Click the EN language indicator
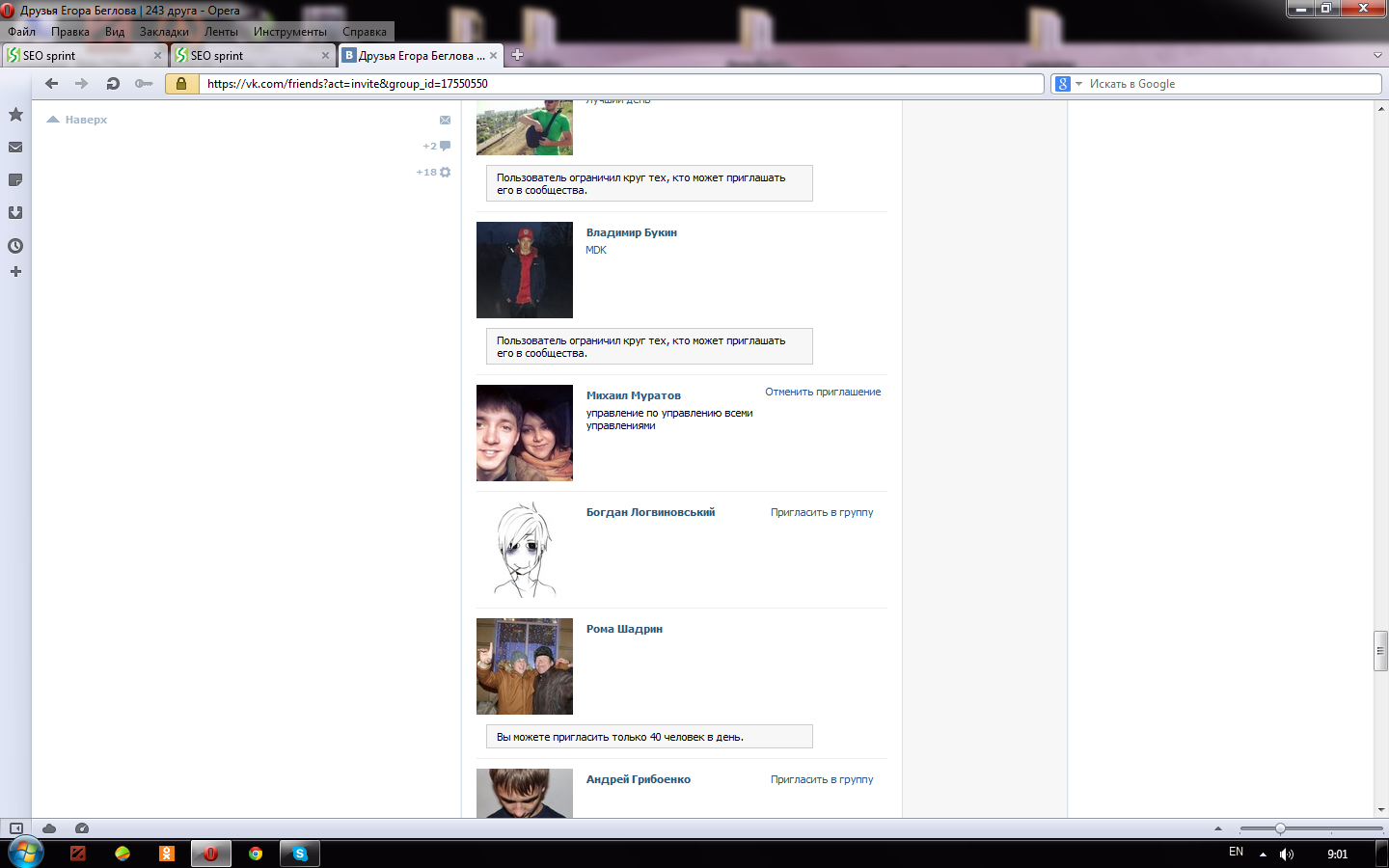Viewport: 1389px width, 868px height. coord(1236,852)
